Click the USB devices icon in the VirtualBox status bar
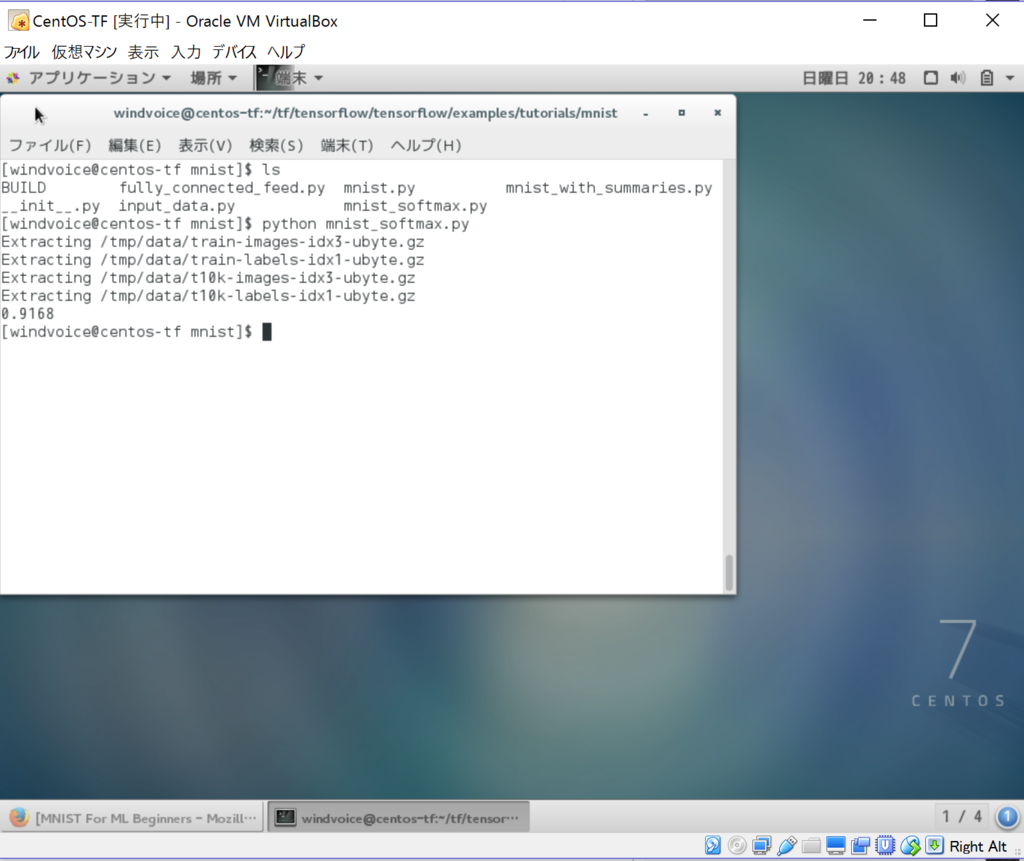The height and width of the screenshot is (861, 1024). click(x=787, y=846)
